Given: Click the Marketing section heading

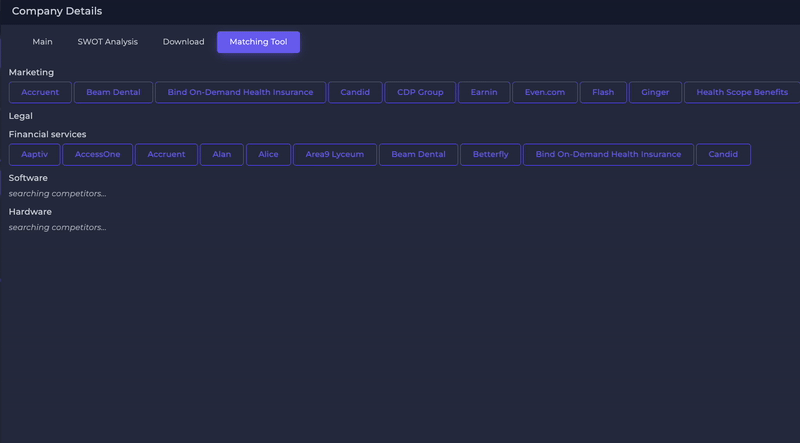Looking at the screenshot, I should click(x=31, y=72).
